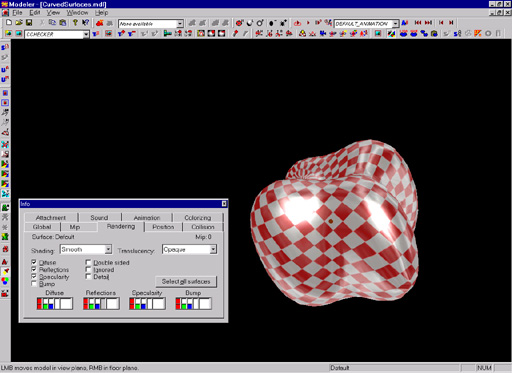This screenshot has width=512, height=373.
Task: Step to next frame arrow icon
Action: 451,23
